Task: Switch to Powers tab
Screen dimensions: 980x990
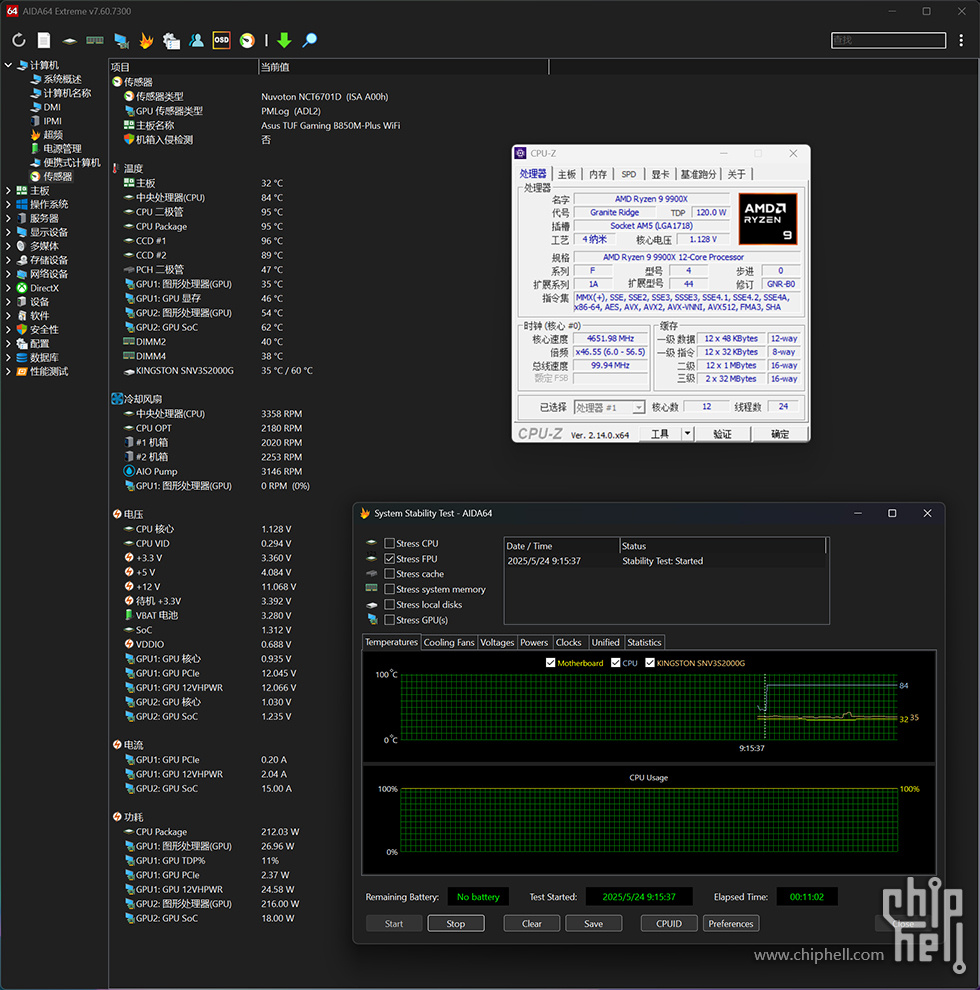Action: [534, 642]
